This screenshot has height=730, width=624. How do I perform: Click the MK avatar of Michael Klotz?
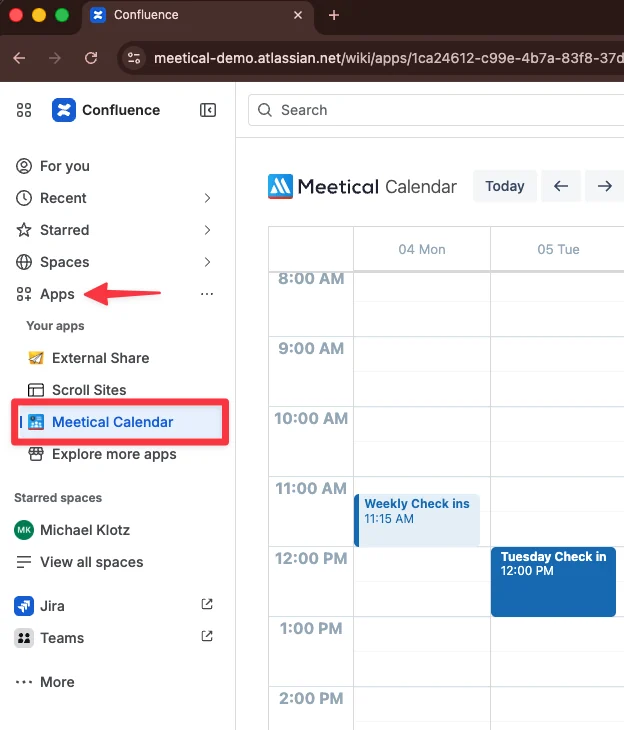pyautogui.click(x=24, y=530)
